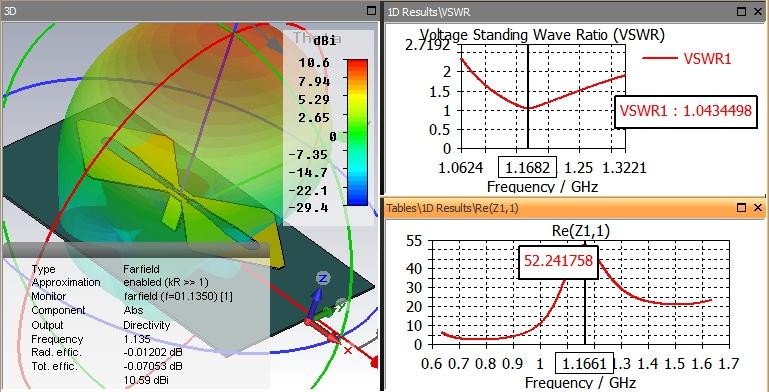Click the VSWR1 : 1.0434498 marker box

click(x=686, y=111)
